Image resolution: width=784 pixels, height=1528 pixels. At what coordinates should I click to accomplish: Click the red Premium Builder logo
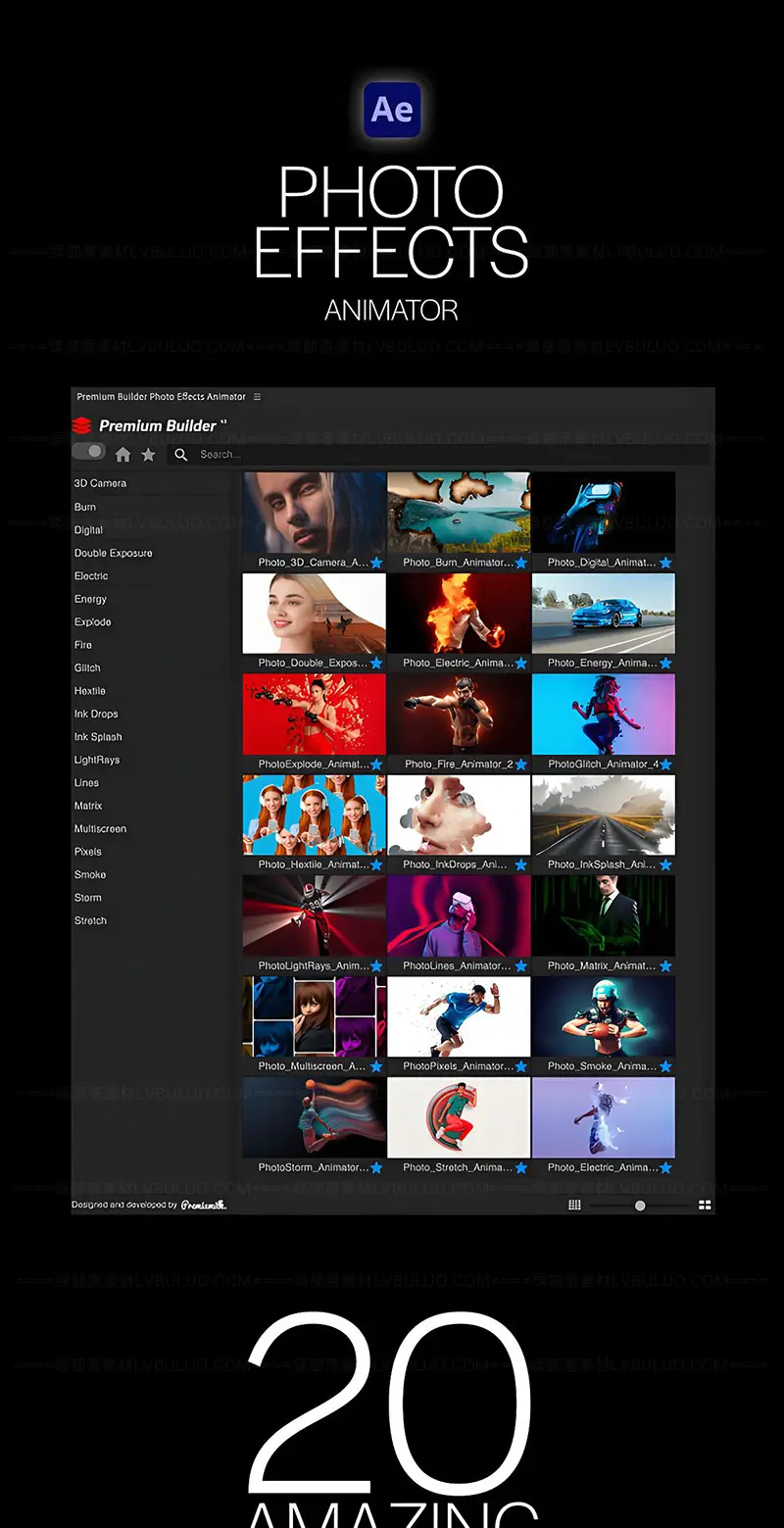[x=83, y=425]
